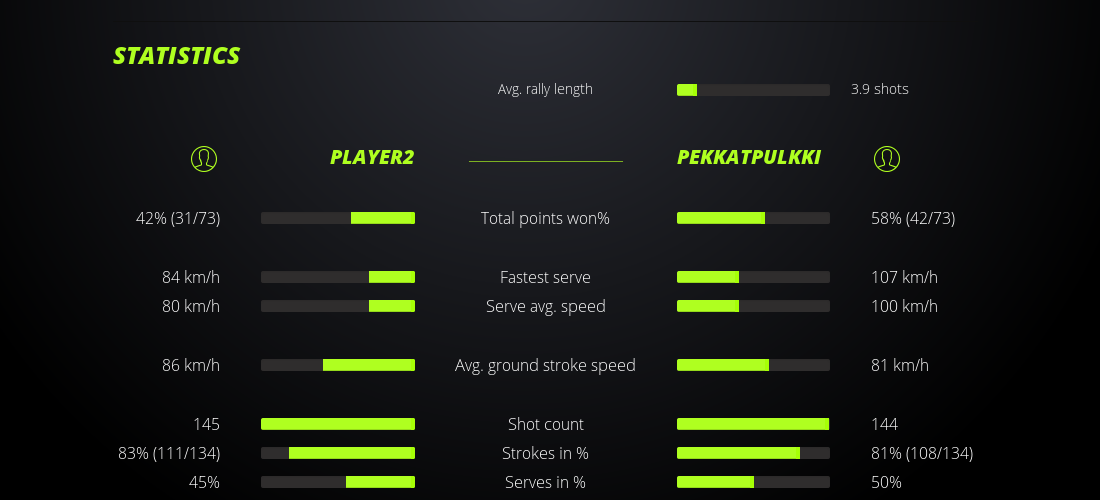Select the PLAYER2 name heading
The image size is (1100, 500).
coord(372,158)
